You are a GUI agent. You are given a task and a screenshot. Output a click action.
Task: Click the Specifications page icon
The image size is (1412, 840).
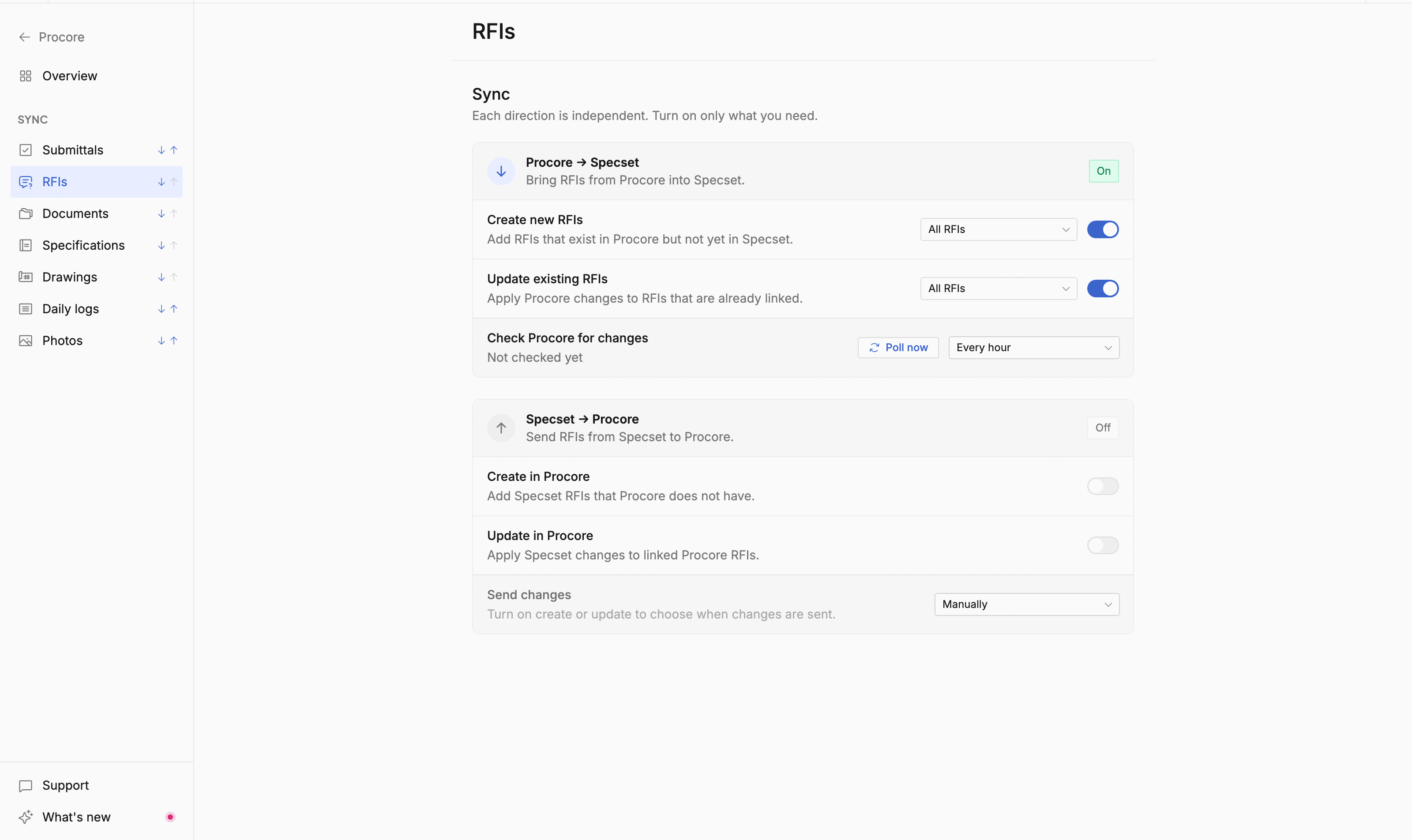pos(26,245)
